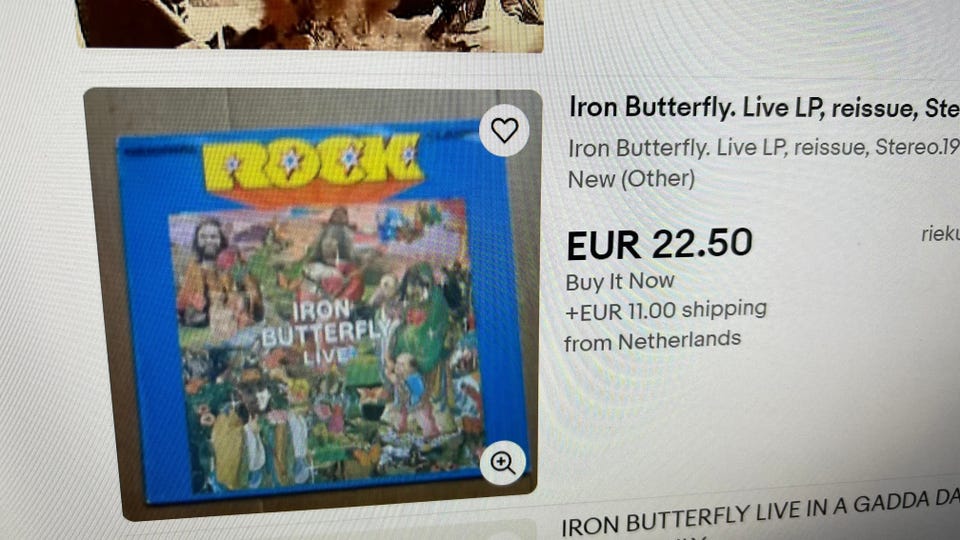Click the 'from Netherlands' location text
The image size is (960, 540).
click(x=652, y=342)
